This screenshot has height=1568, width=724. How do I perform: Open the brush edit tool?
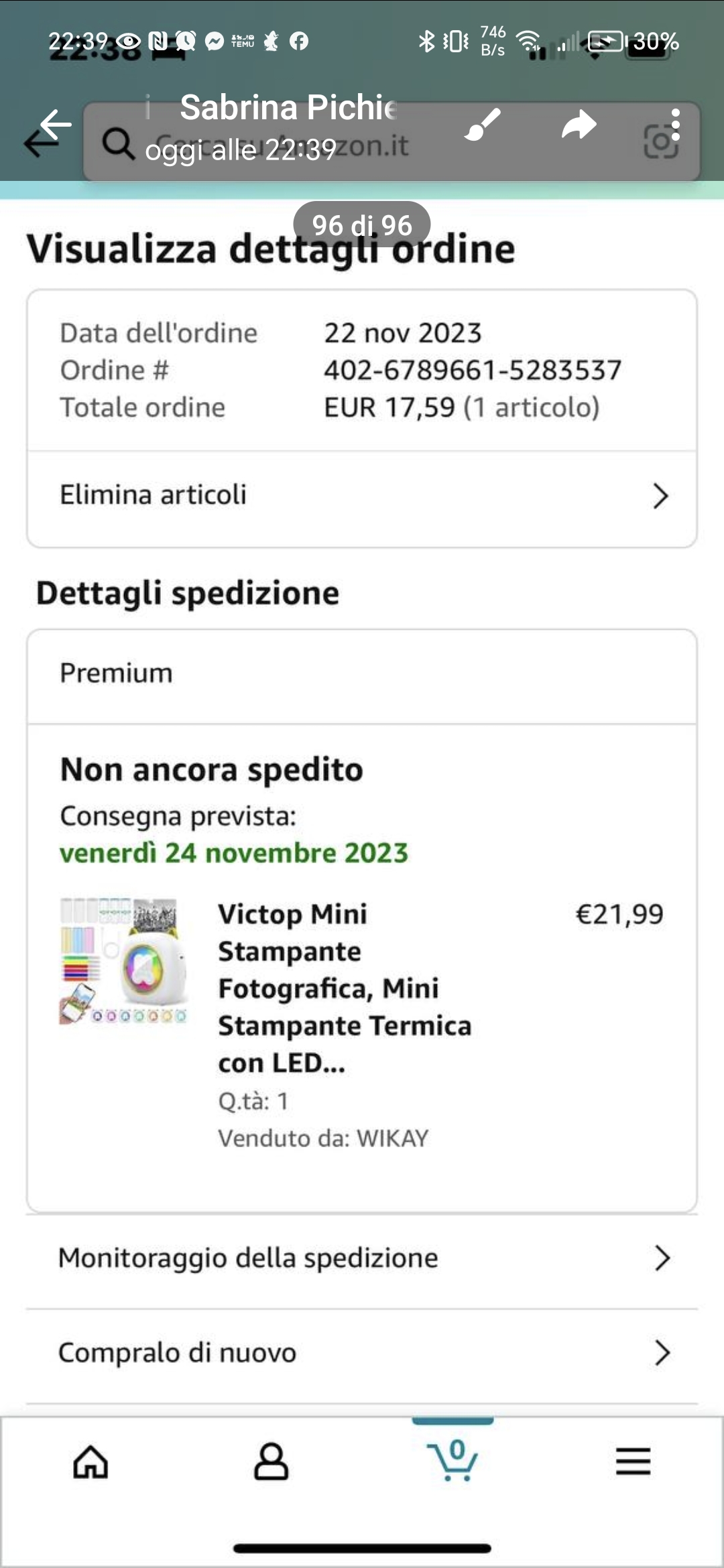click(483, 125)
